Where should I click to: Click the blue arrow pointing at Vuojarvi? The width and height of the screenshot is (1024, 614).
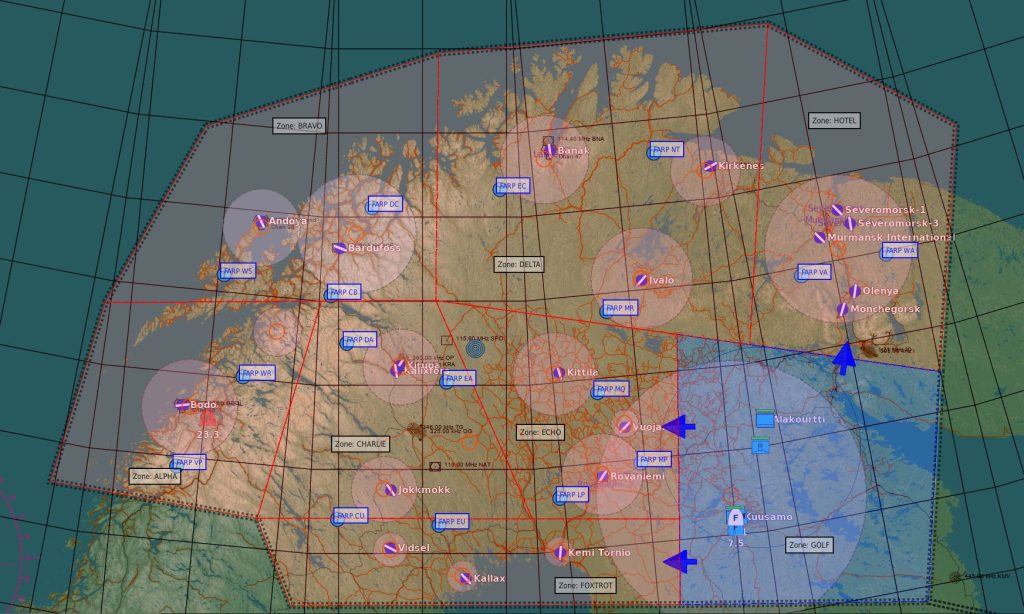point(678,426)
